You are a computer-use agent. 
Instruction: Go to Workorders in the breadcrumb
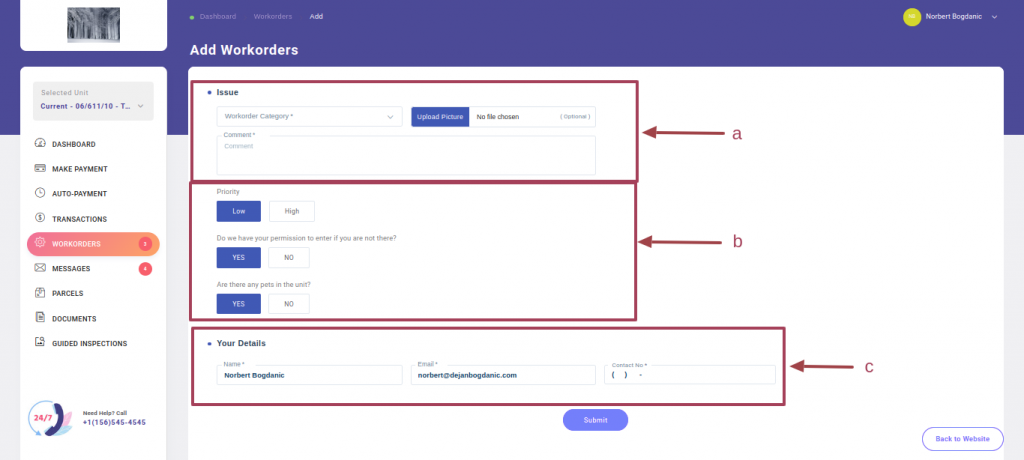pos(273,17)
